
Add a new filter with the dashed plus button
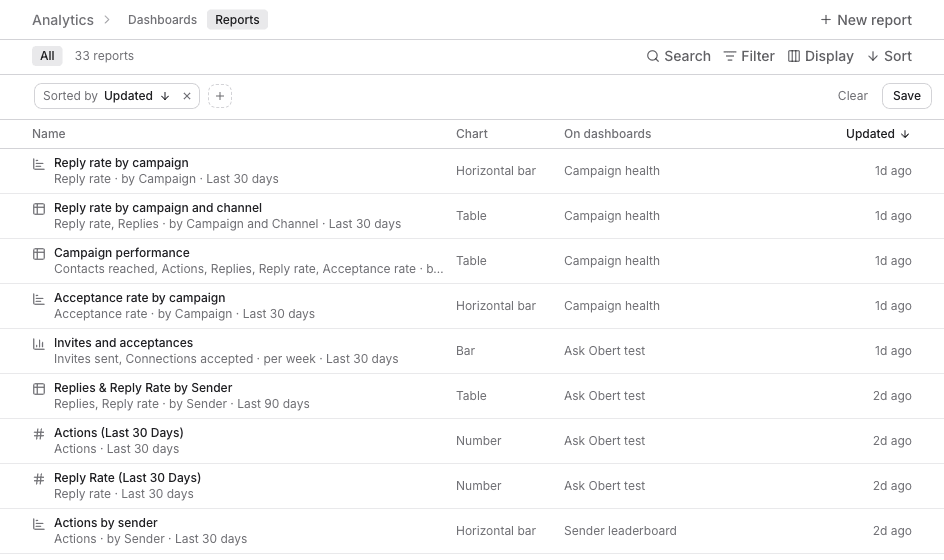(220, 96)
